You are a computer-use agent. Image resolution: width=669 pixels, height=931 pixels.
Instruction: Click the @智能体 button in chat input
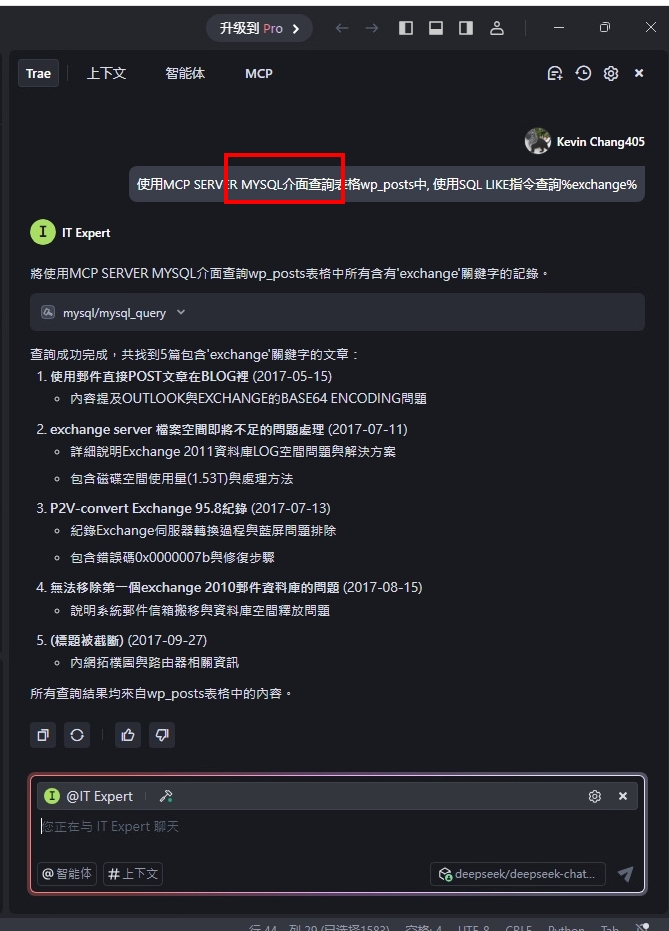tap(67, 873)
